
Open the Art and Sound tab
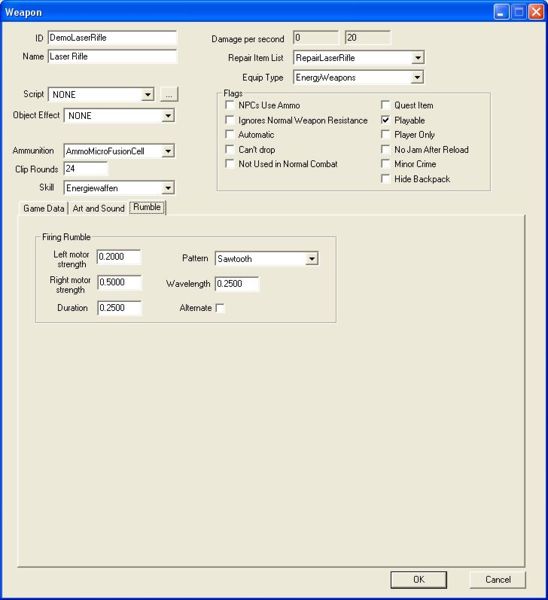[98, 209]
